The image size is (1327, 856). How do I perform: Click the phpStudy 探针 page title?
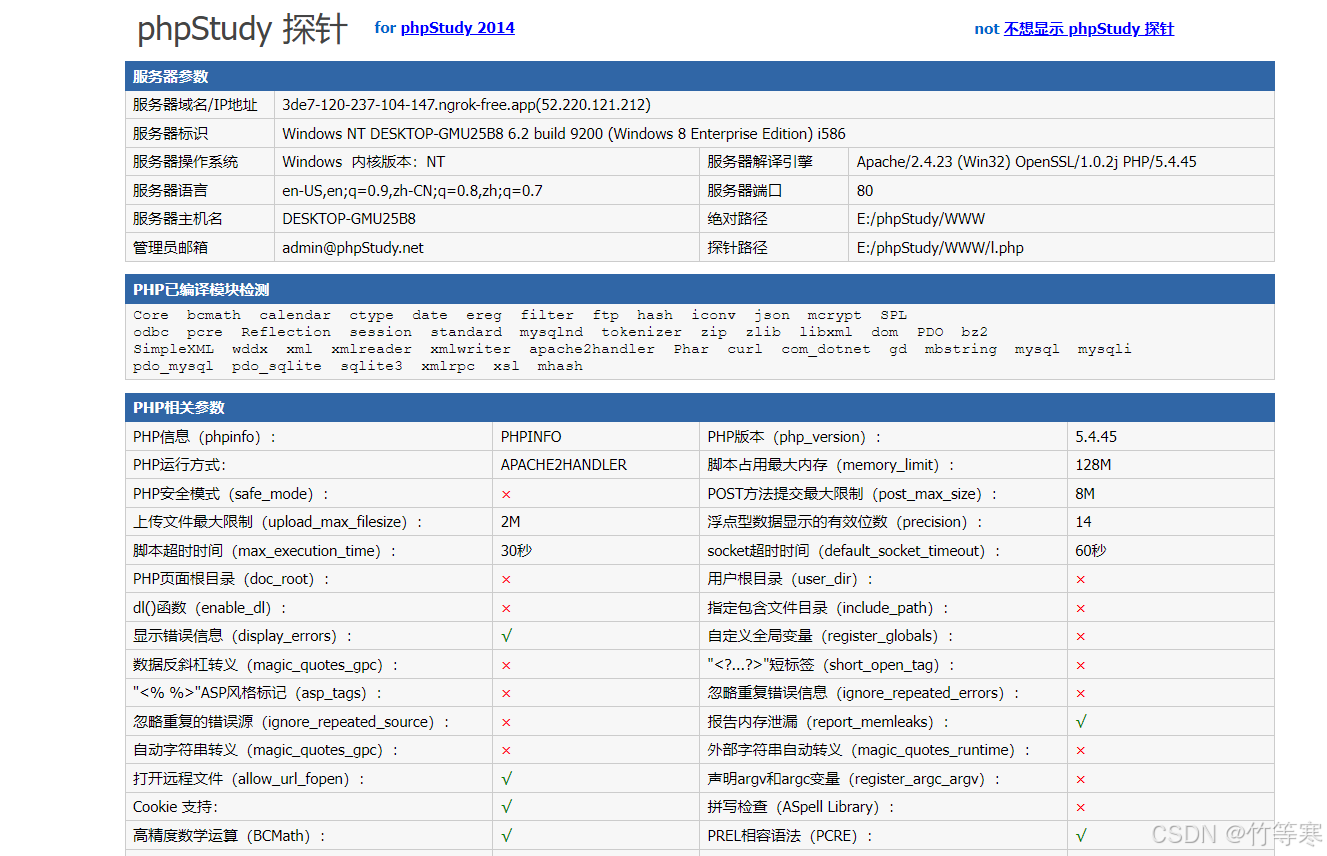242,30
